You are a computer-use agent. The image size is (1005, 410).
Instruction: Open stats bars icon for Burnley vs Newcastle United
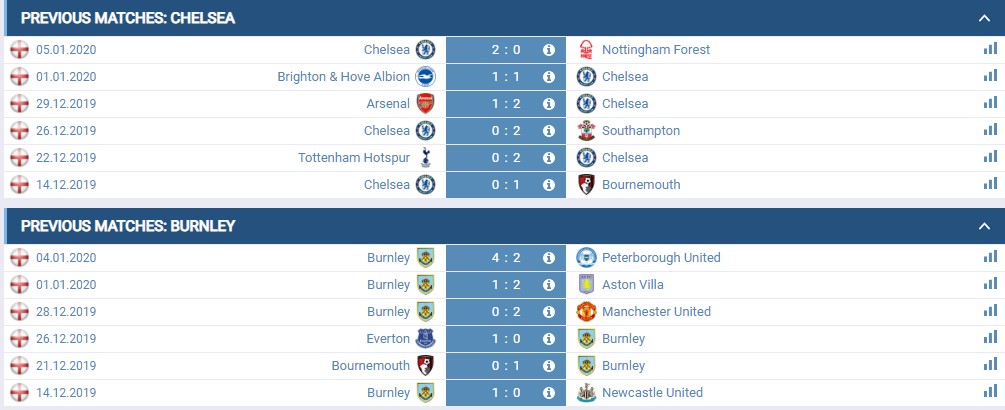(990, 391)
